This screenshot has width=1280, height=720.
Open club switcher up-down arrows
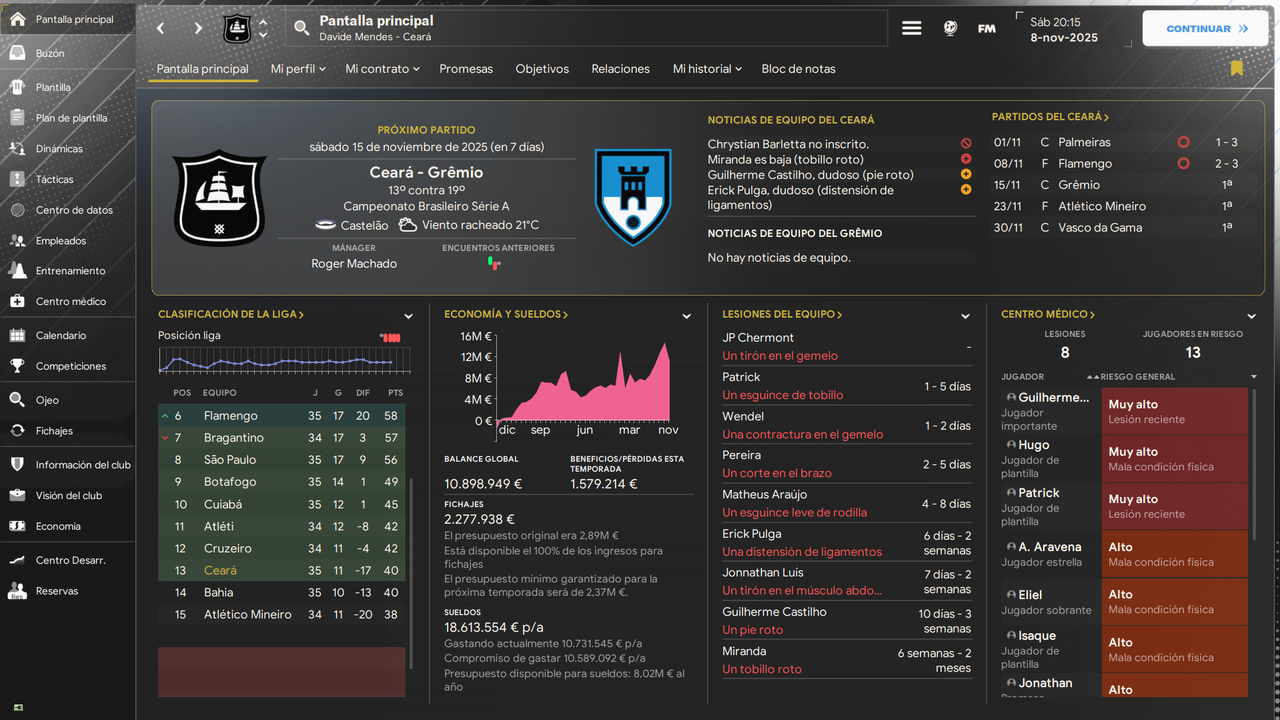[263, 29]
